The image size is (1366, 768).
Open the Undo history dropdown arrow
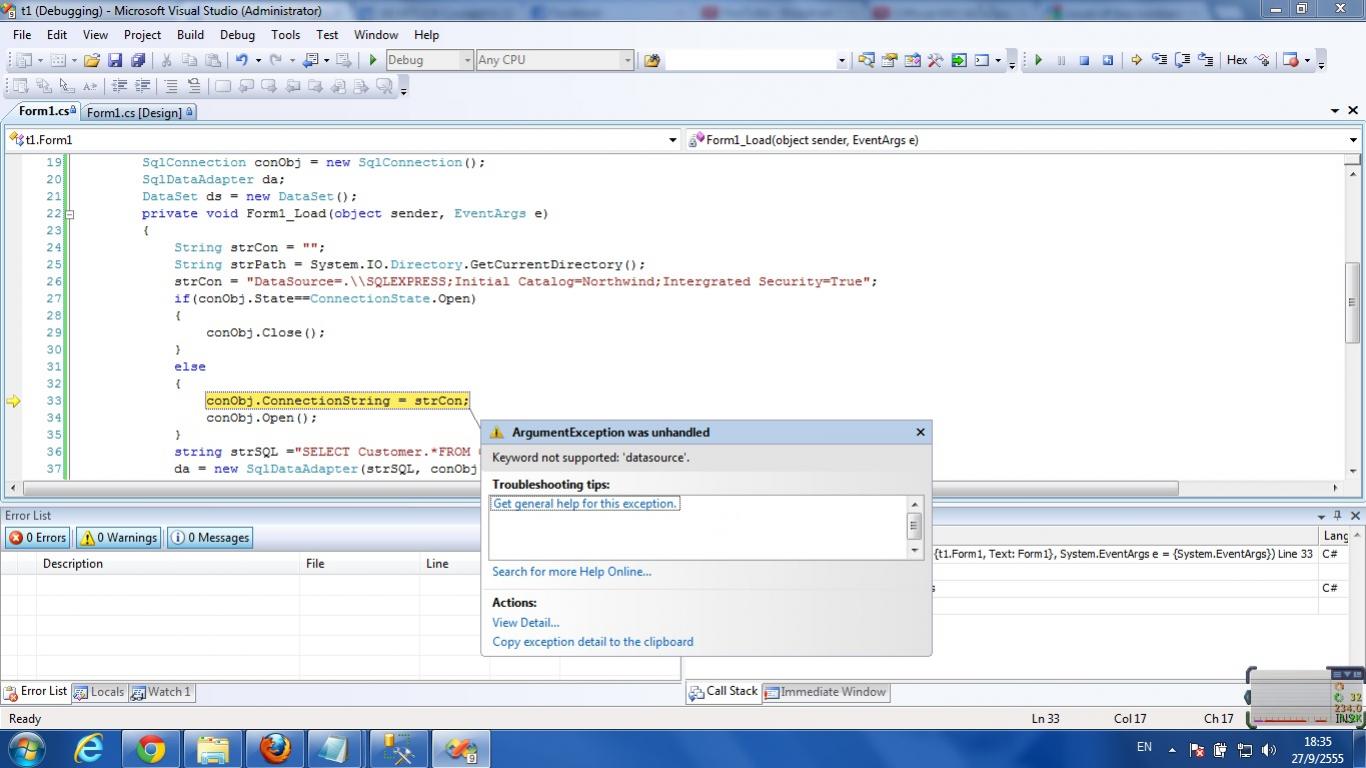(258, 60)
